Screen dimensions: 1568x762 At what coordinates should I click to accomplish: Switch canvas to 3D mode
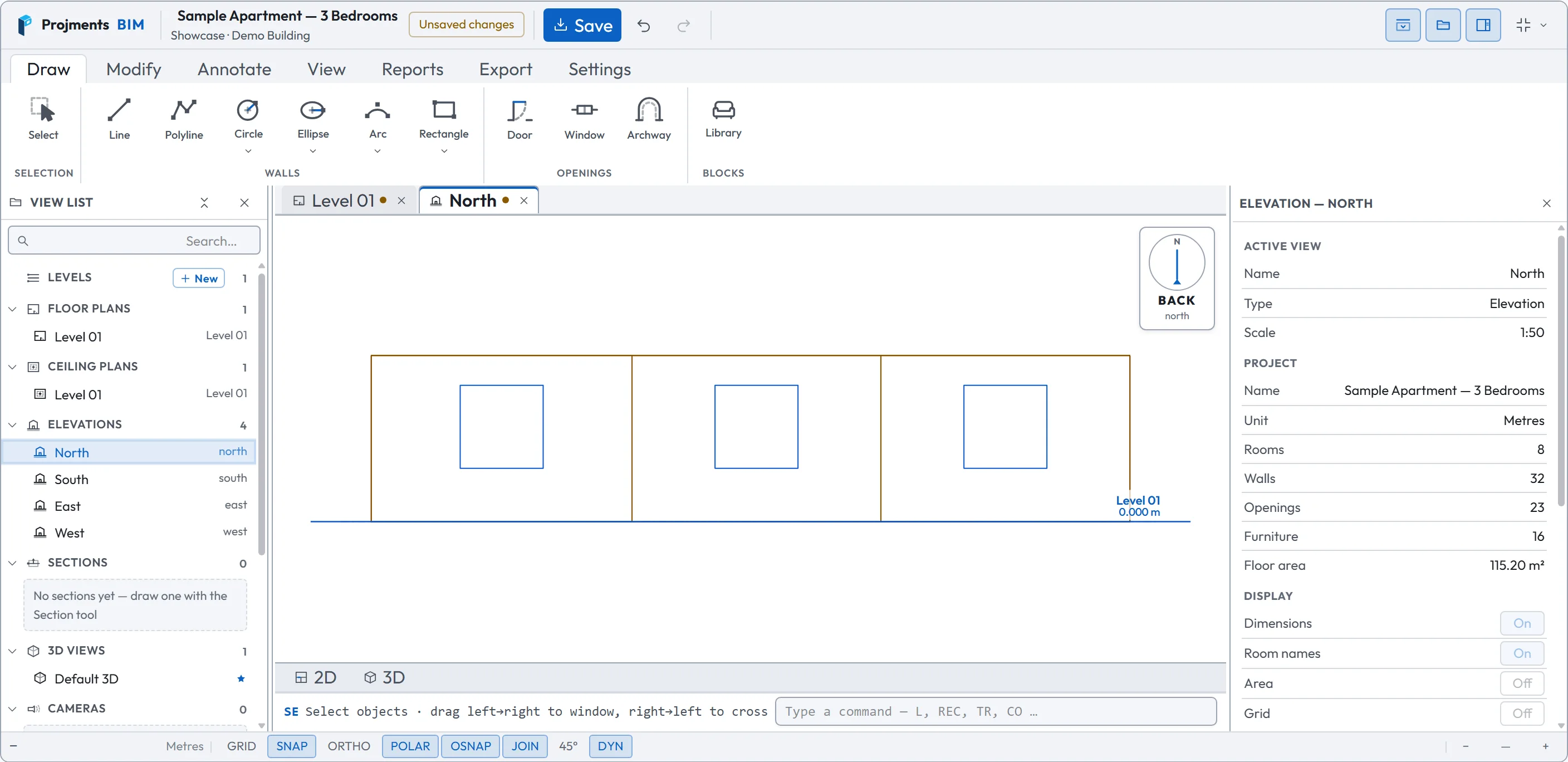pyautogui.click(x=384, y=677)
